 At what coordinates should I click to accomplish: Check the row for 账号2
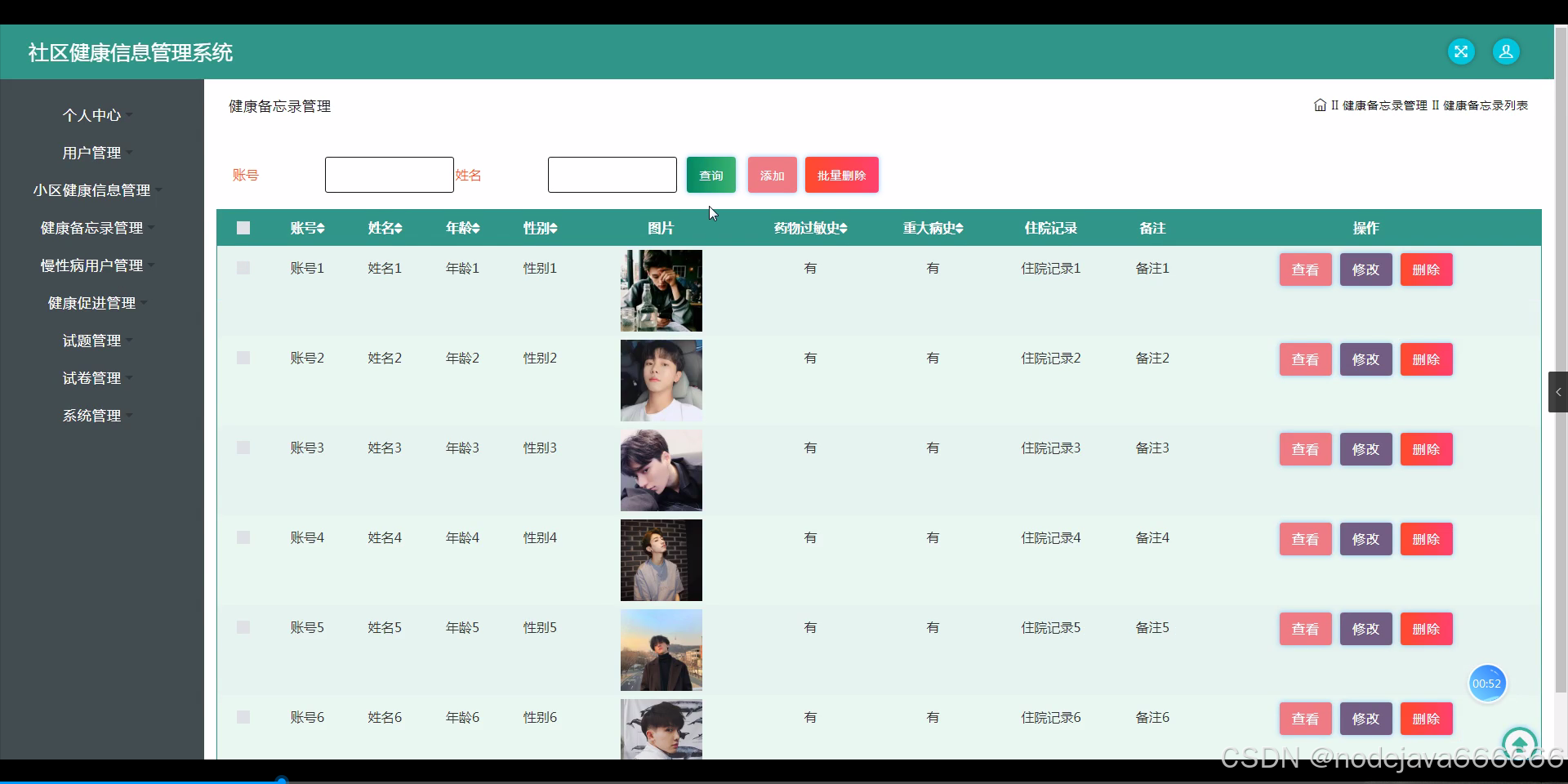click(x=243, y=358)
